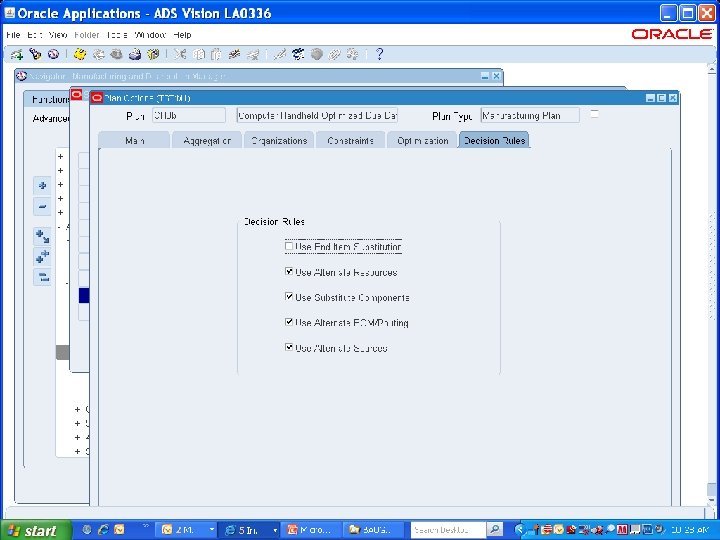Select the Organizations tab
The height and width of the screenshot is (540, 720).
(x=279, y=141)
